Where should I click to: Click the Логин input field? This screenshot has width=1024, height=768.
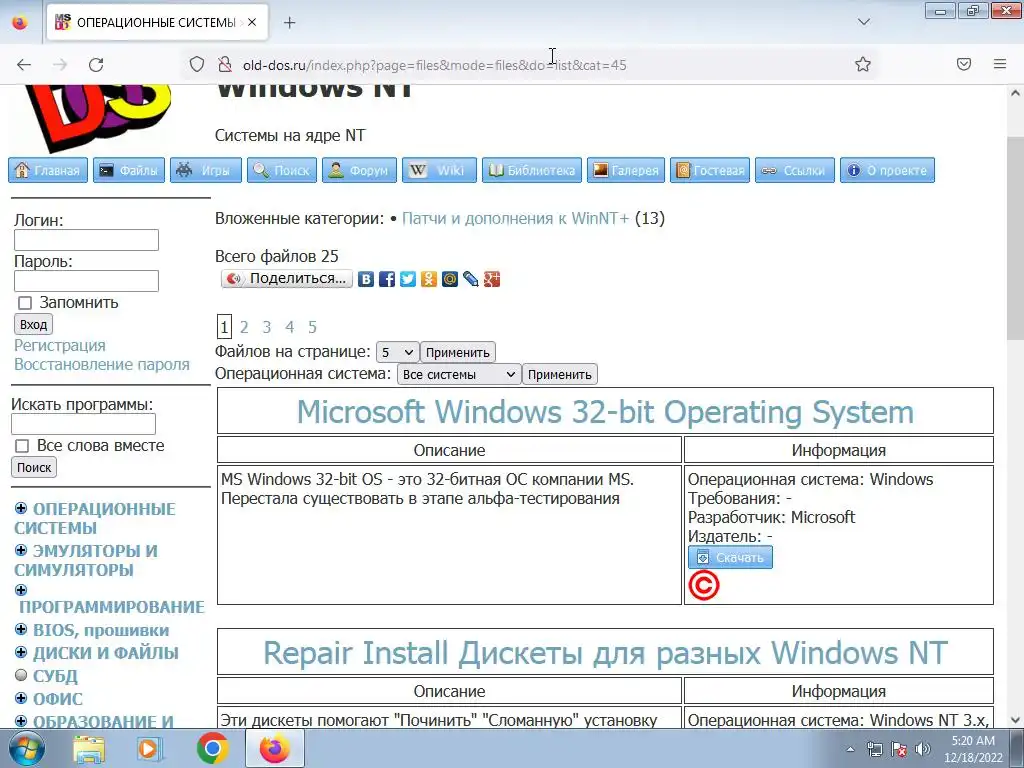[x=86, y=240]
